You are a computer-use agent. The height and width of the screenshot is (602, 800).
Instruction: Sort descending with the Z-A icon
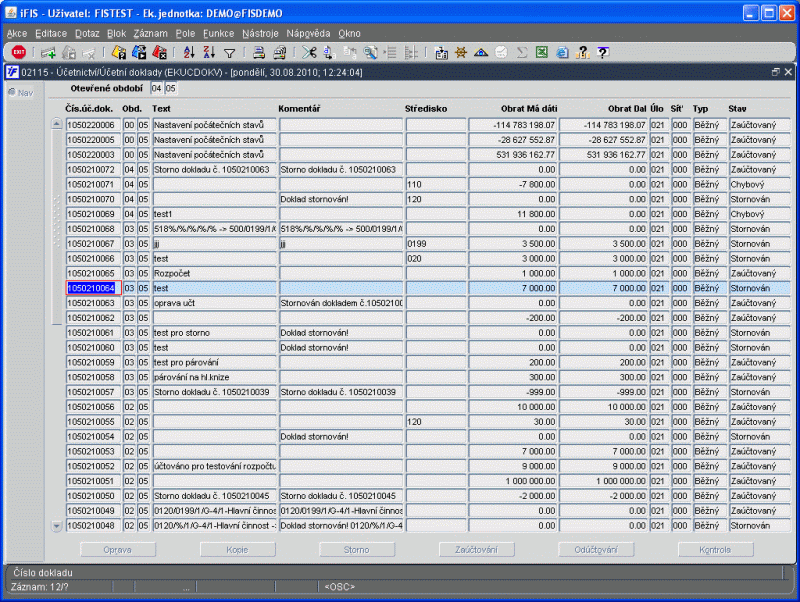(x=209, y=52)
